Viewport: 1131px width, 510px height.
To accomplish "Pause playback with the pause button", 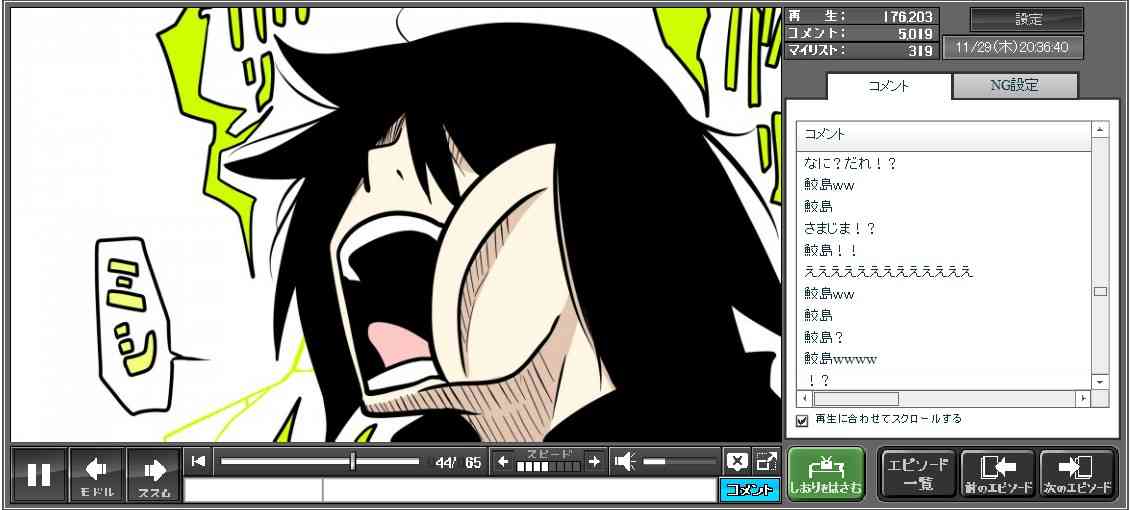I will coord(39,474).
